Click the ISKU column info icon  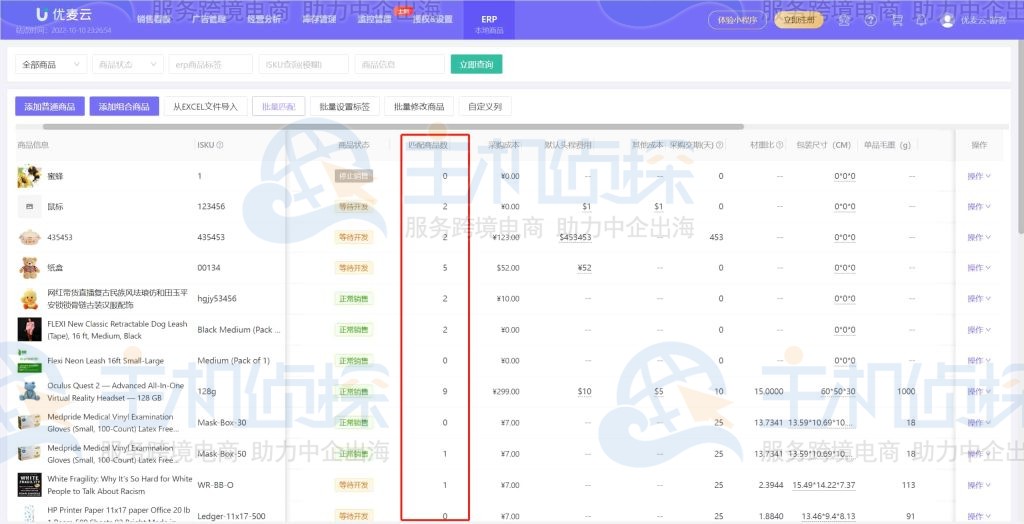220,145
